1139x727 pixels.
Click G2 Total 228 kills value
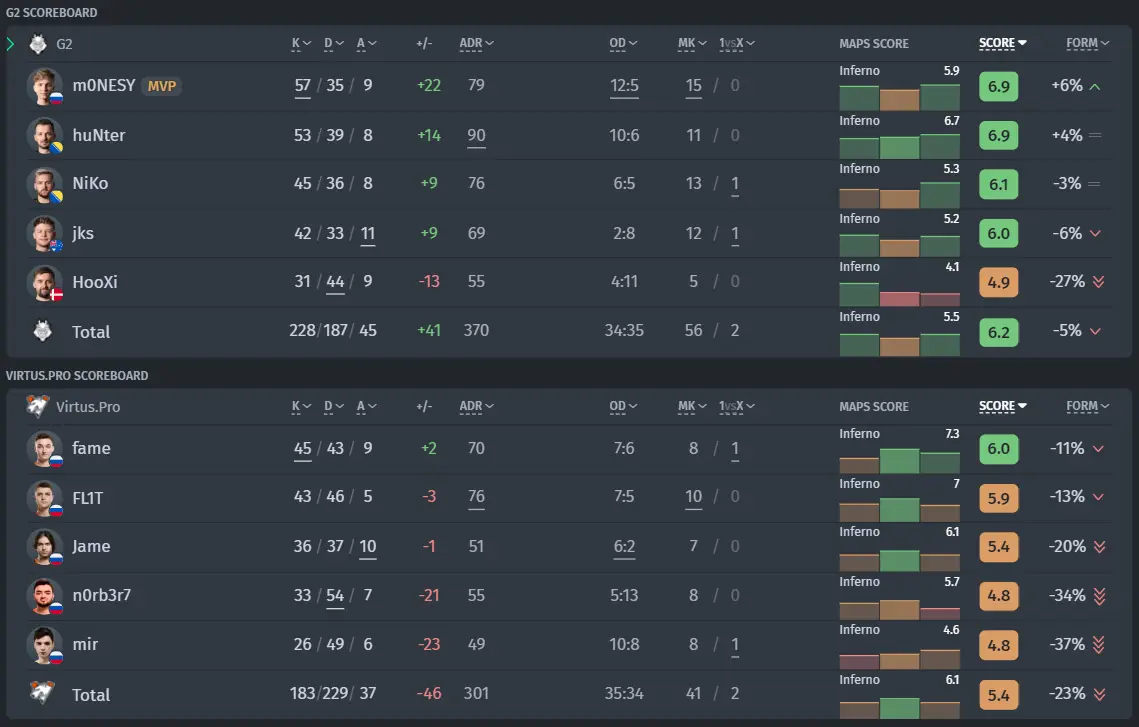click(302, 330)
